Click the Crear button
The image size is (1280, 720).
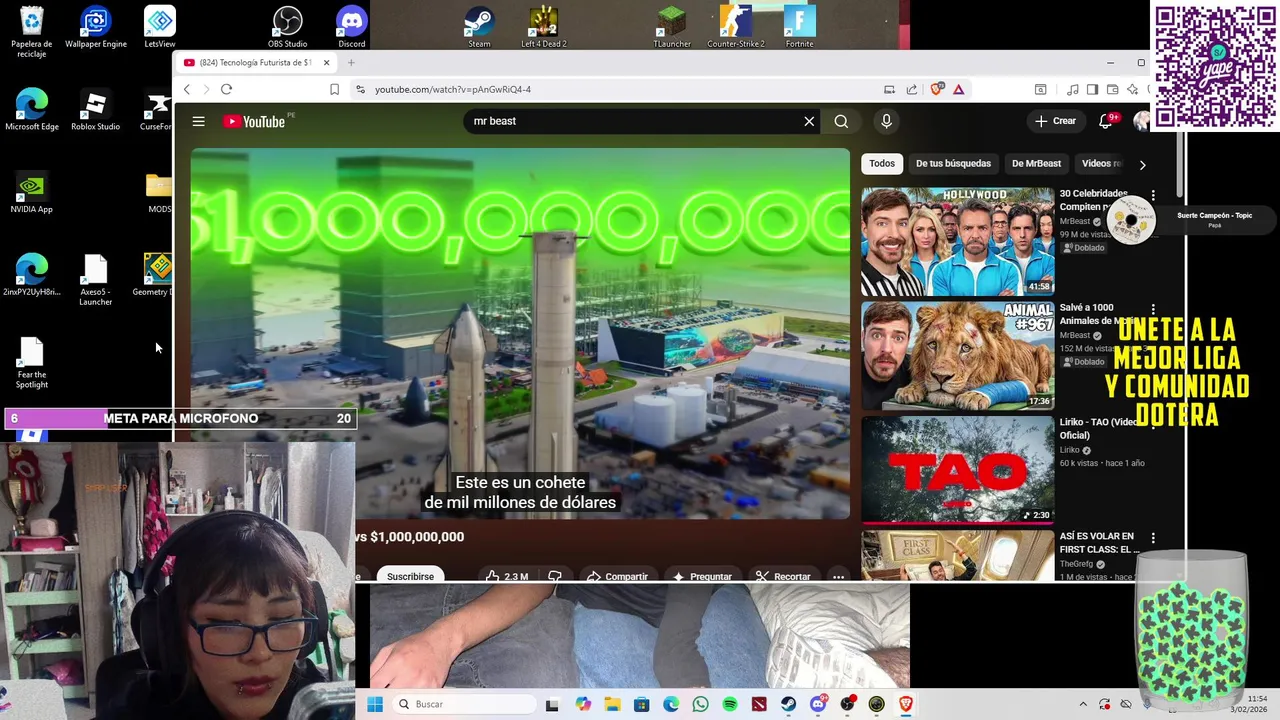click(1056, 121)
